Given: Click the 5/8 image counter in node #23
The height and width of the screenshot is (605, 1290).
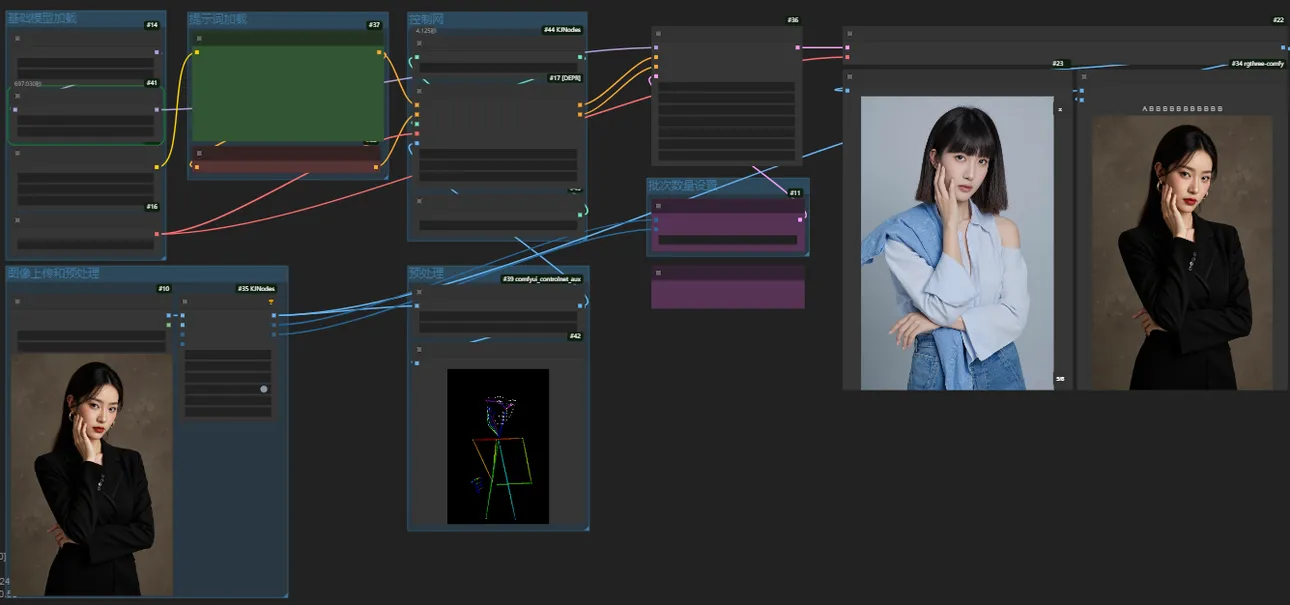Looking at the screenshot, I should 1060,379.
